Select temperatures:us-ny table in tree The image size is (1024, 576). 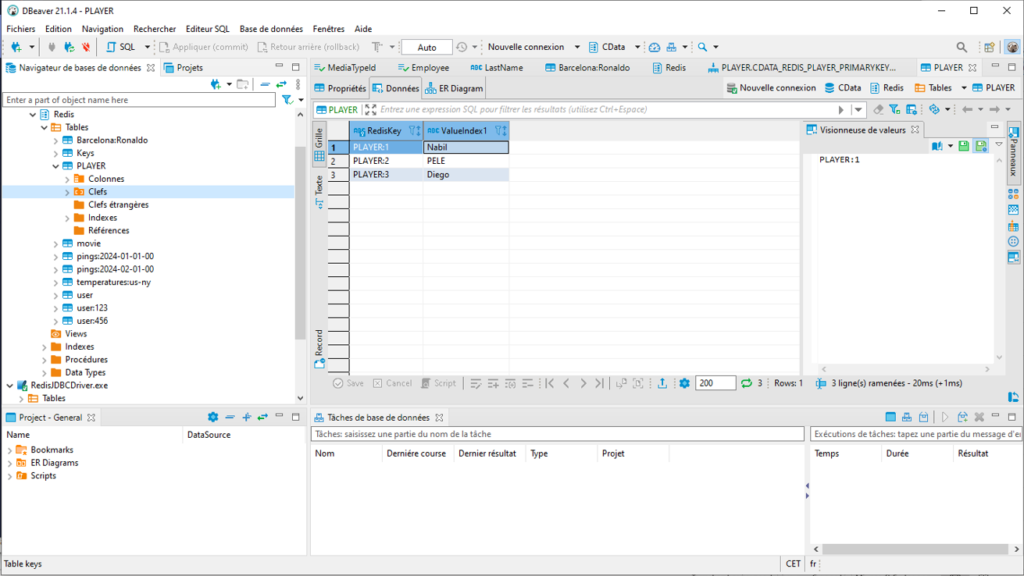coord(114,282)
